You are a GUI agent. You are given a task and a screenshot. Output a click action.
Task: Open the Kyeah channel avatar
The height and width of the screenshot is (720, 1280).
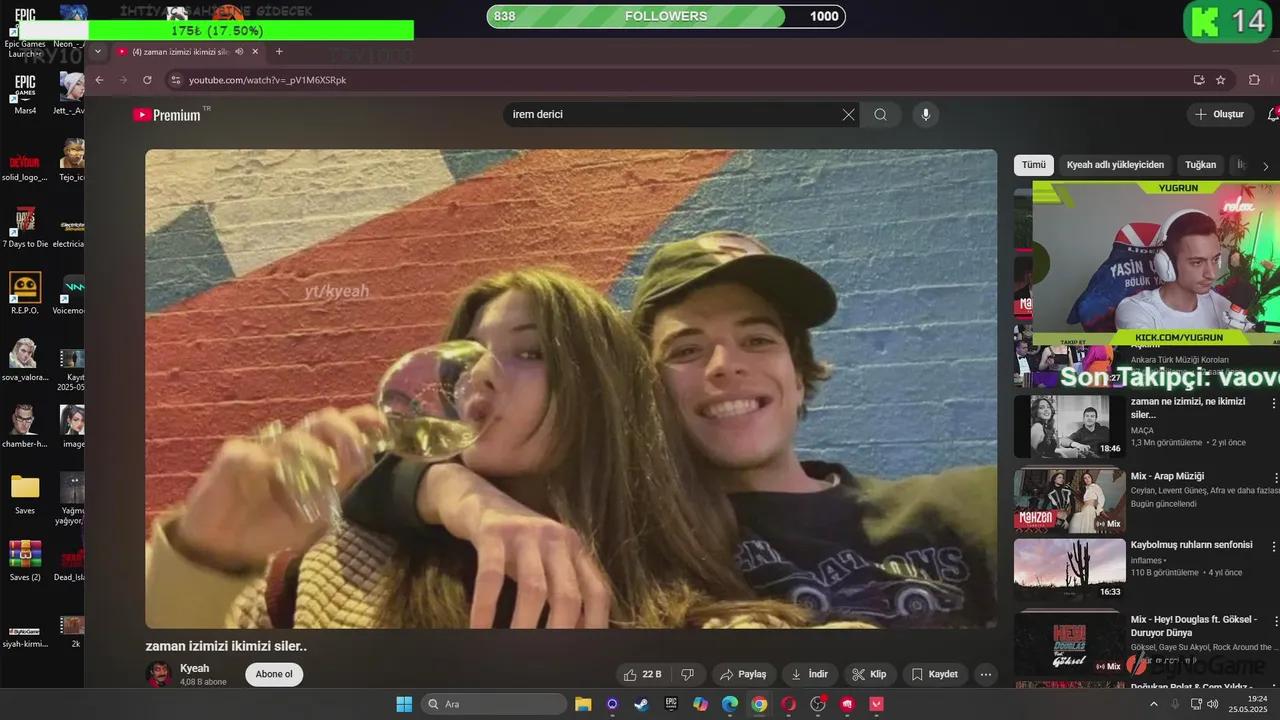pos(158,673)
